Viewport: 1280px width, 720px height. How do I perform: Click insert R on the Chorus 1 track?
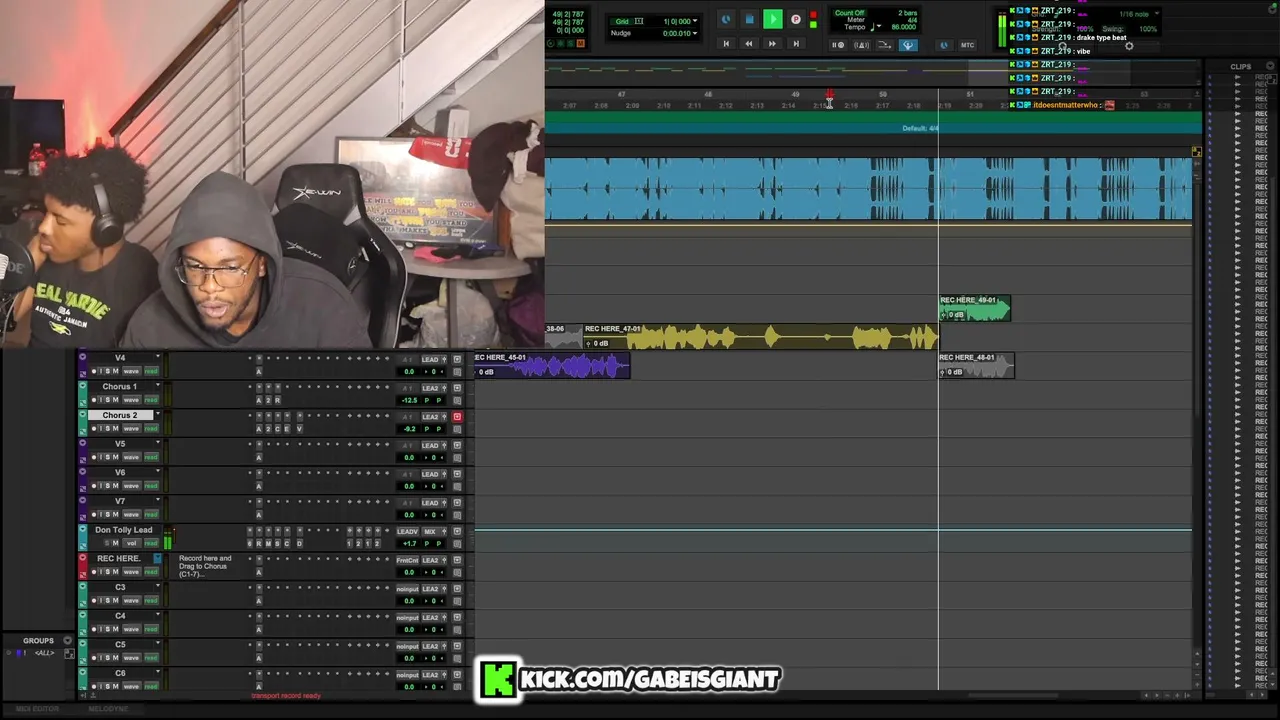click(278, 400)
